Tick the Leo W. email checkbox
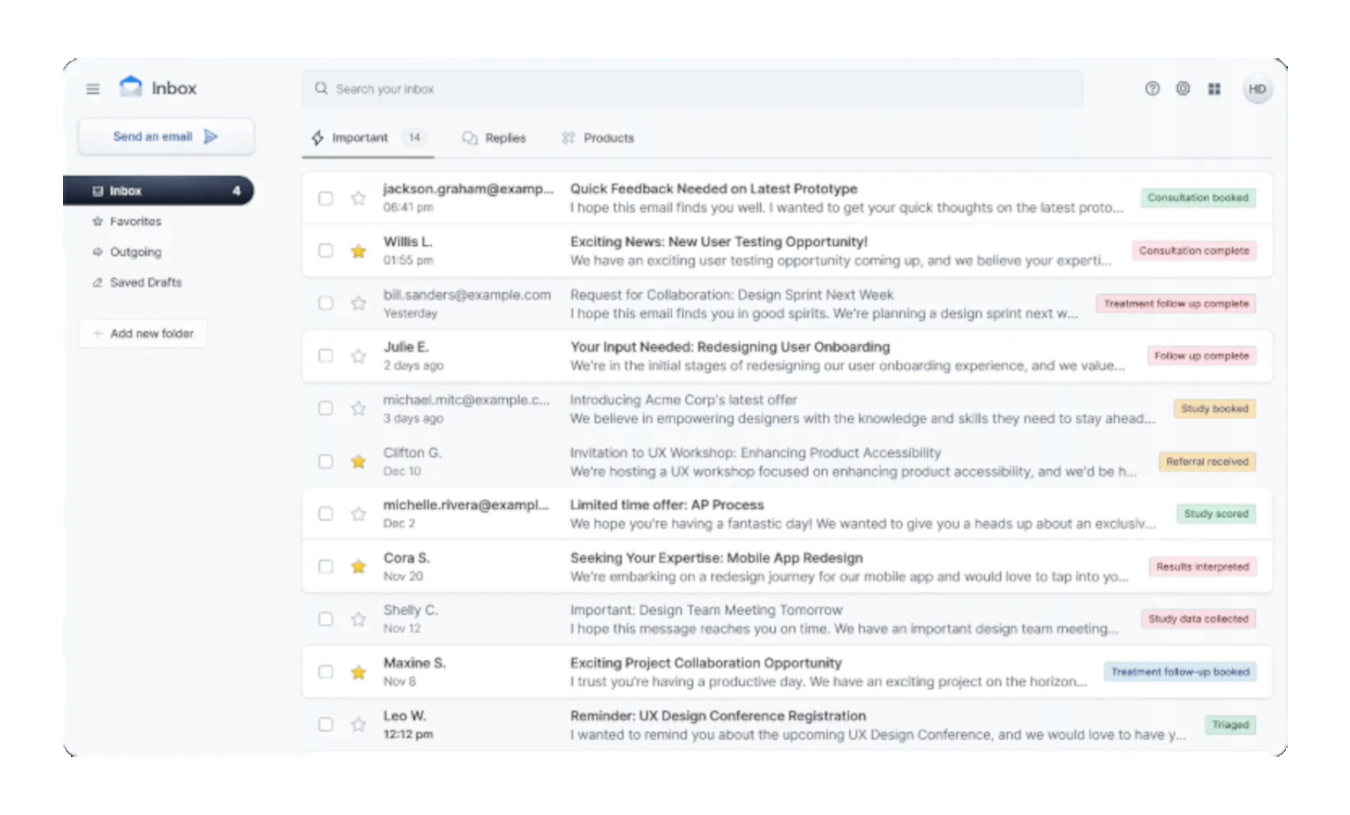This screenshot has width=1350, height=815. pyautogui.click(x=326, y=724)
